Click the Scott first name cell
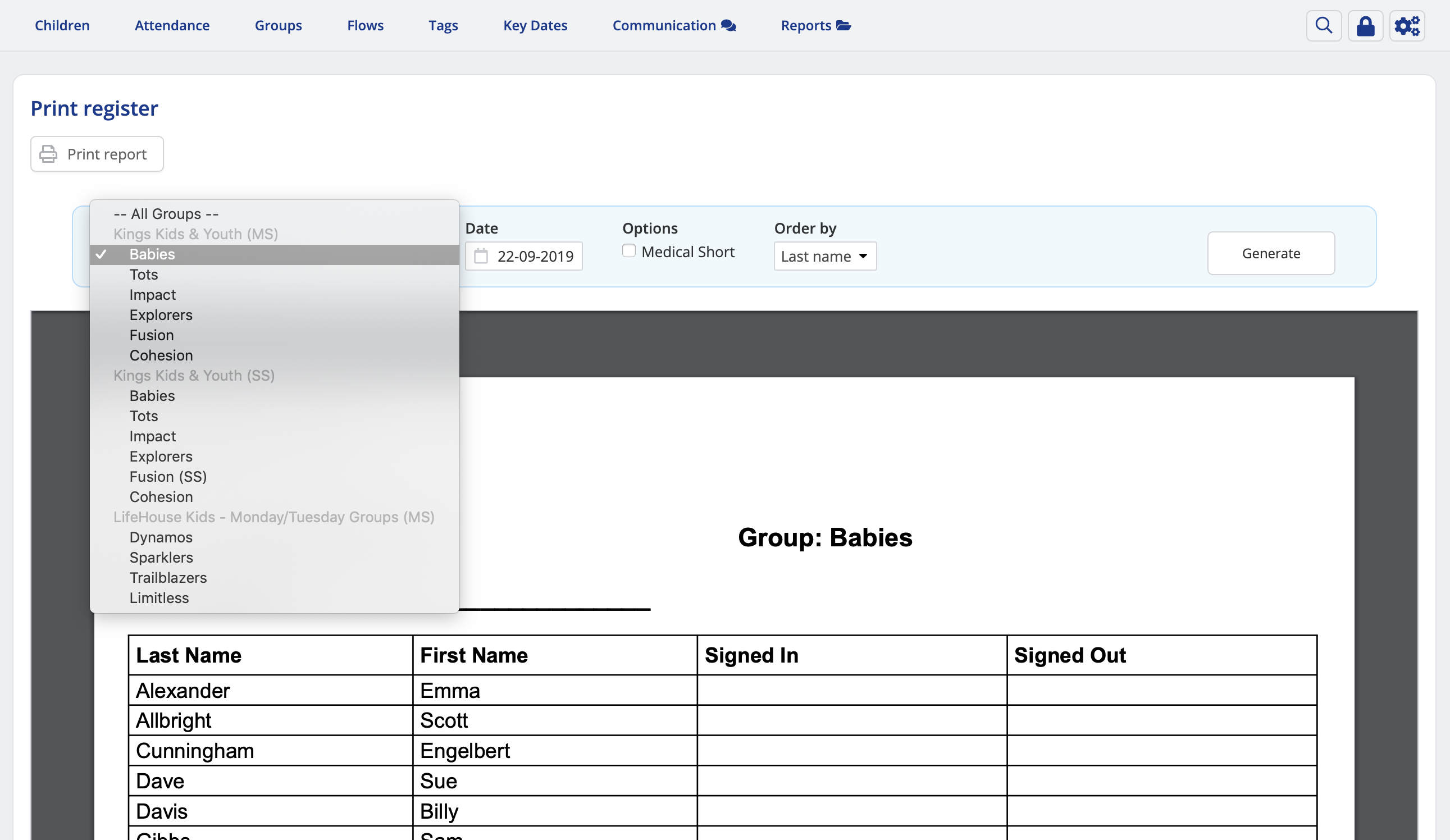The image size is (1450, 840). point(555,720)
